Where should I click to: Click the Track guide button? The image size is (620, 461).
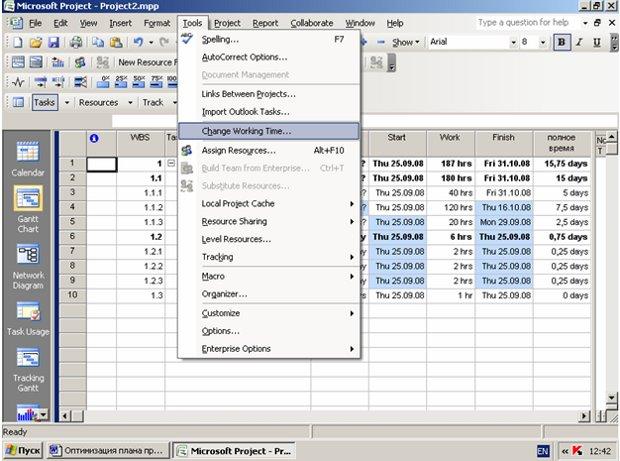(x=153, y=102)
